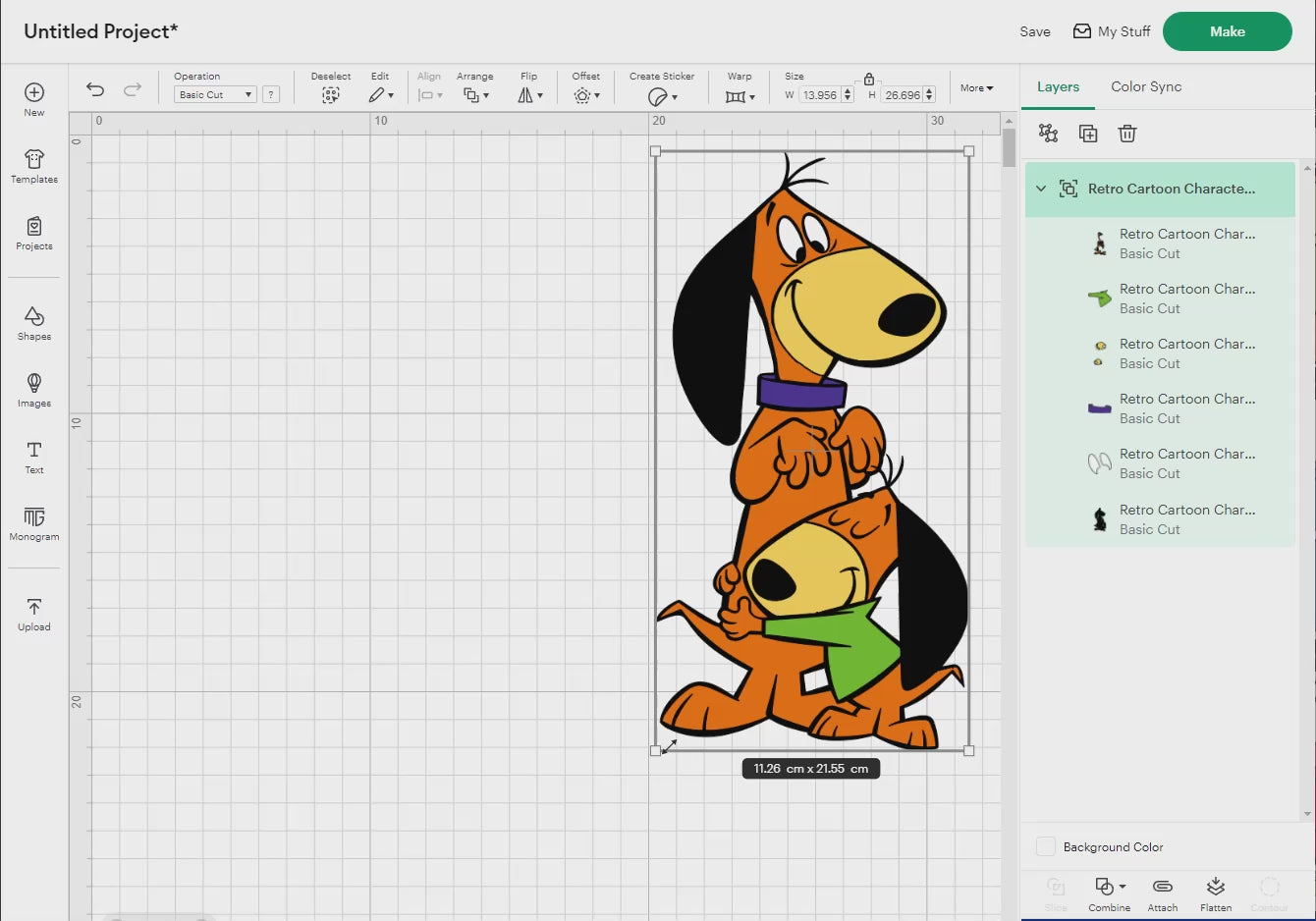The height and width of the screenshot is (921, 1316).
Task: Select the green scarf layer
Action: (1161, 298)
